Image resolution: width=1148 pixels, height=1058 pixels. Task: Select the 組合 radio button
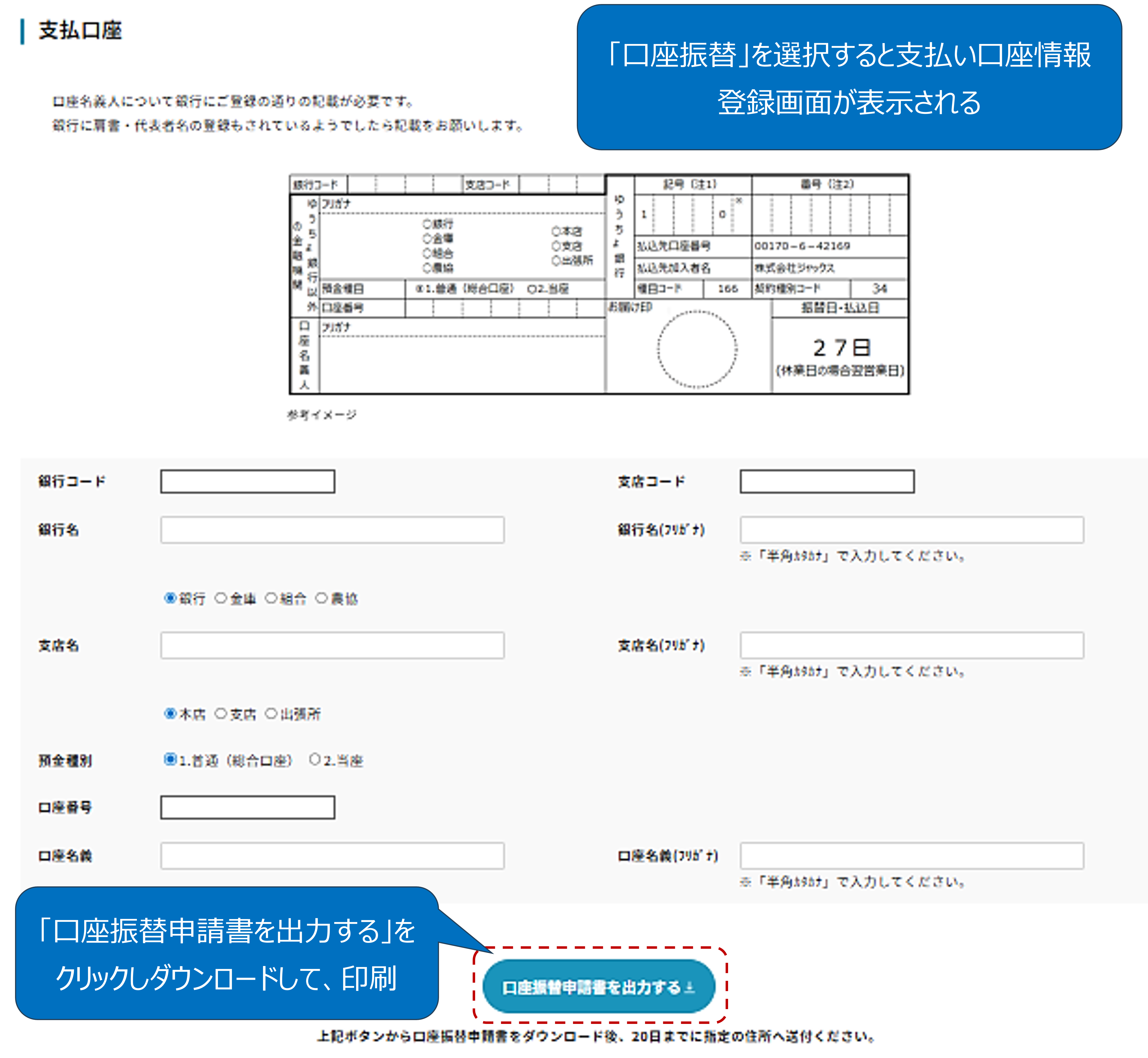click(x=271, y=598)
